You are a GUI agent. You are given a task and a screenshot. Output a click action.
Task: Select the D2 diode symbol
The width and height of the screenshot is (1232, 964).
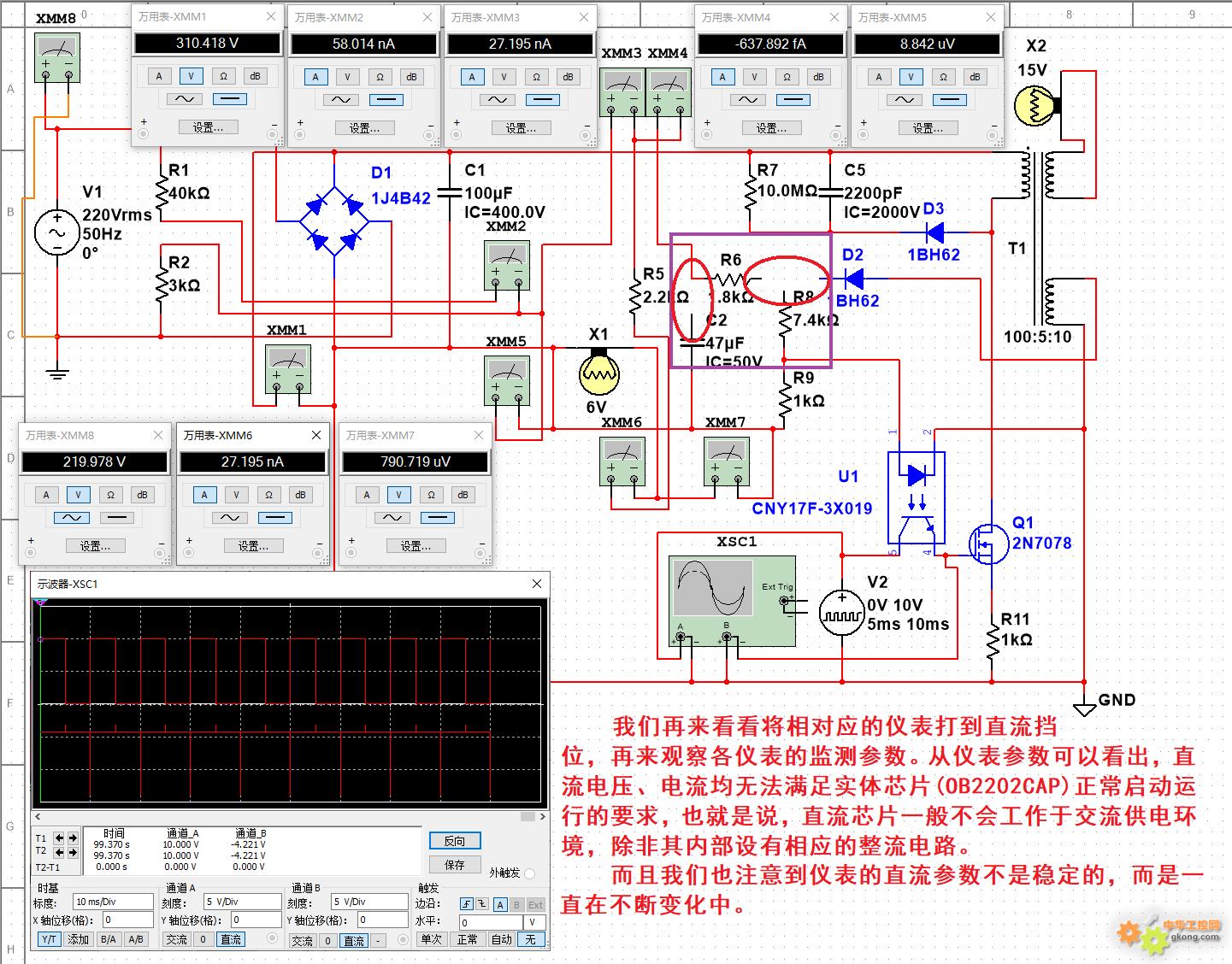pyautogui.click(x=852, y=278)
